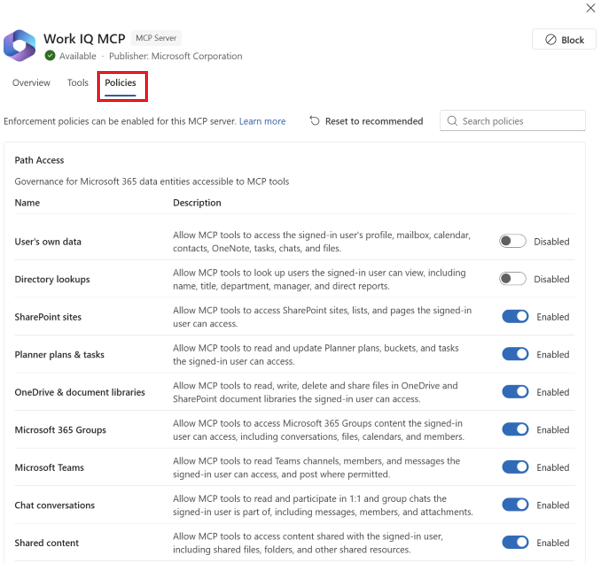This screenshot has height=563, width=601.
Task: Click the Name column header
Action: click(27, 203)
